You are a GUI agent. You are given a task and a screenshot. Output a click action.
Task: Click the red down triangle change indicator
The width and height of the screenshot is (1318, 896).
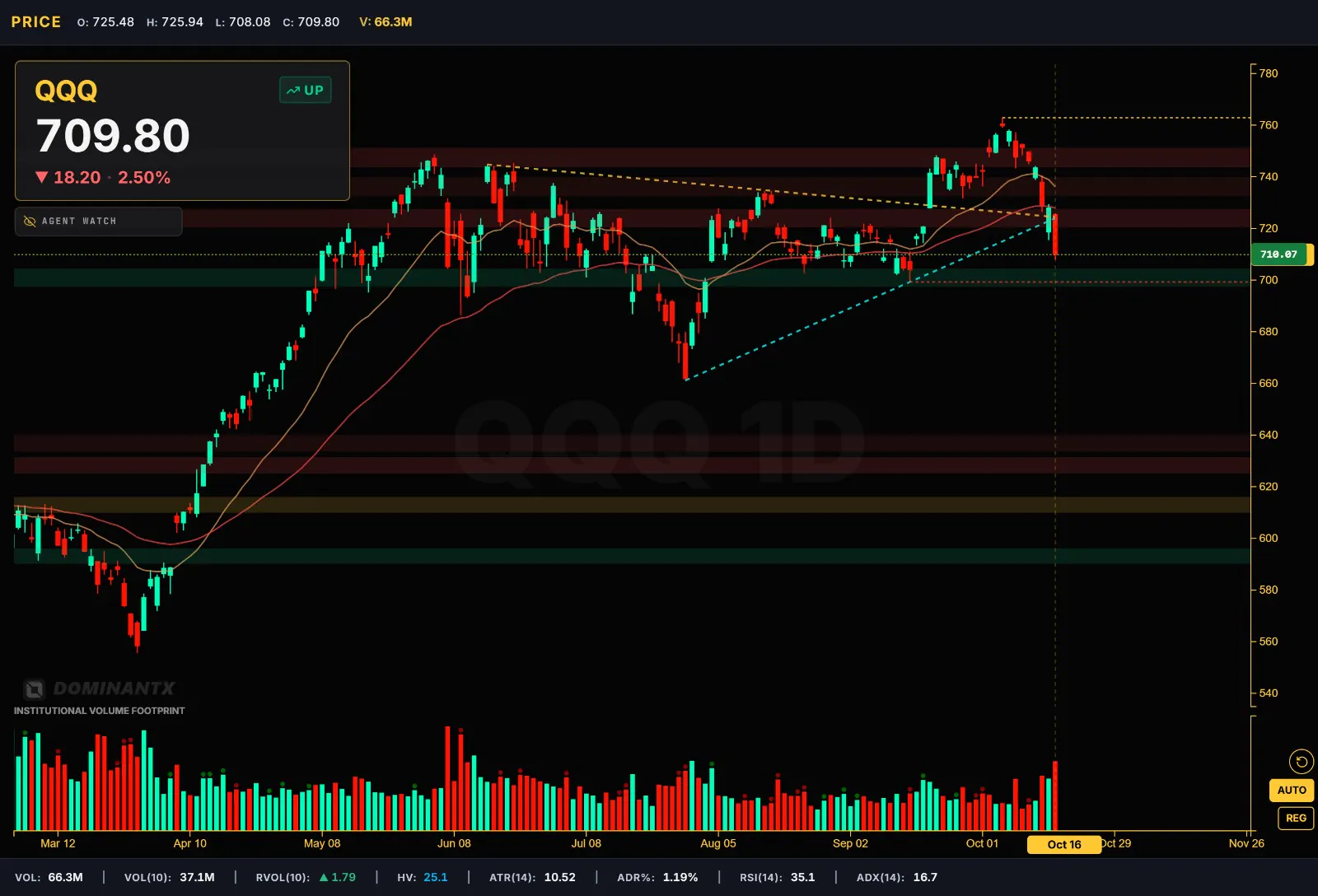point(42,177)
